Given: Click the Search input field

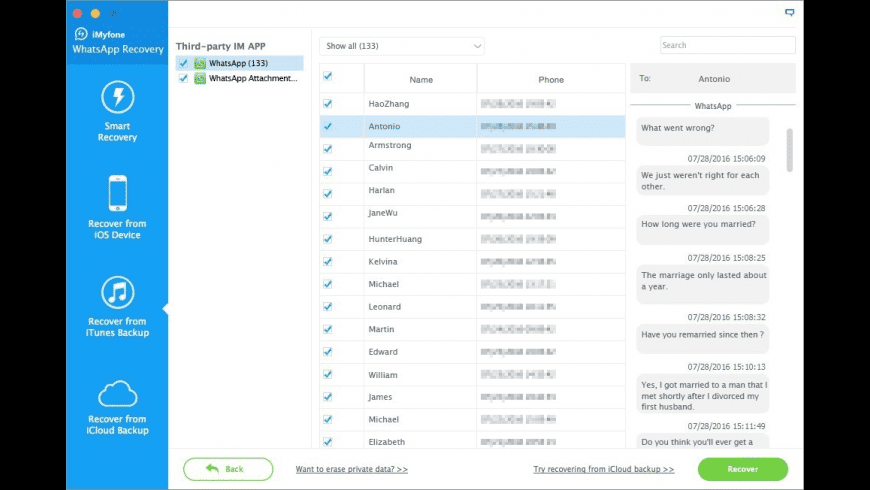Looking at the screenshot, I should click(727, 45).
